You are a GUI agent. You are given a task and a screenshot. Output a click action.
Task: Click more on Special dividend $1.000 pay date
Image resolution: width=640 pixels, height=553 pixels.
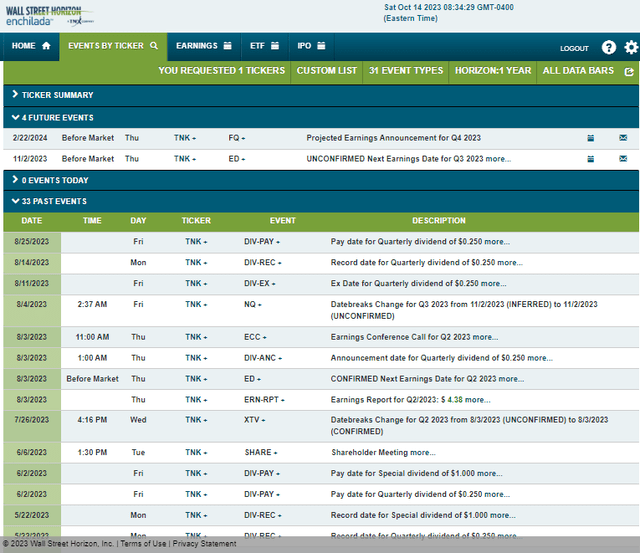coord(490,473)
